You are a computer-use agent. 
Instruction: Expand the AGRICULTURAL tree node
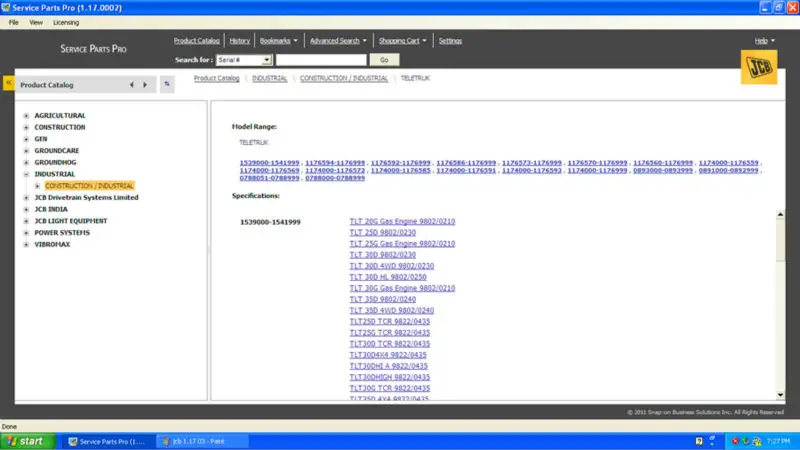click(x=27, y=116)
